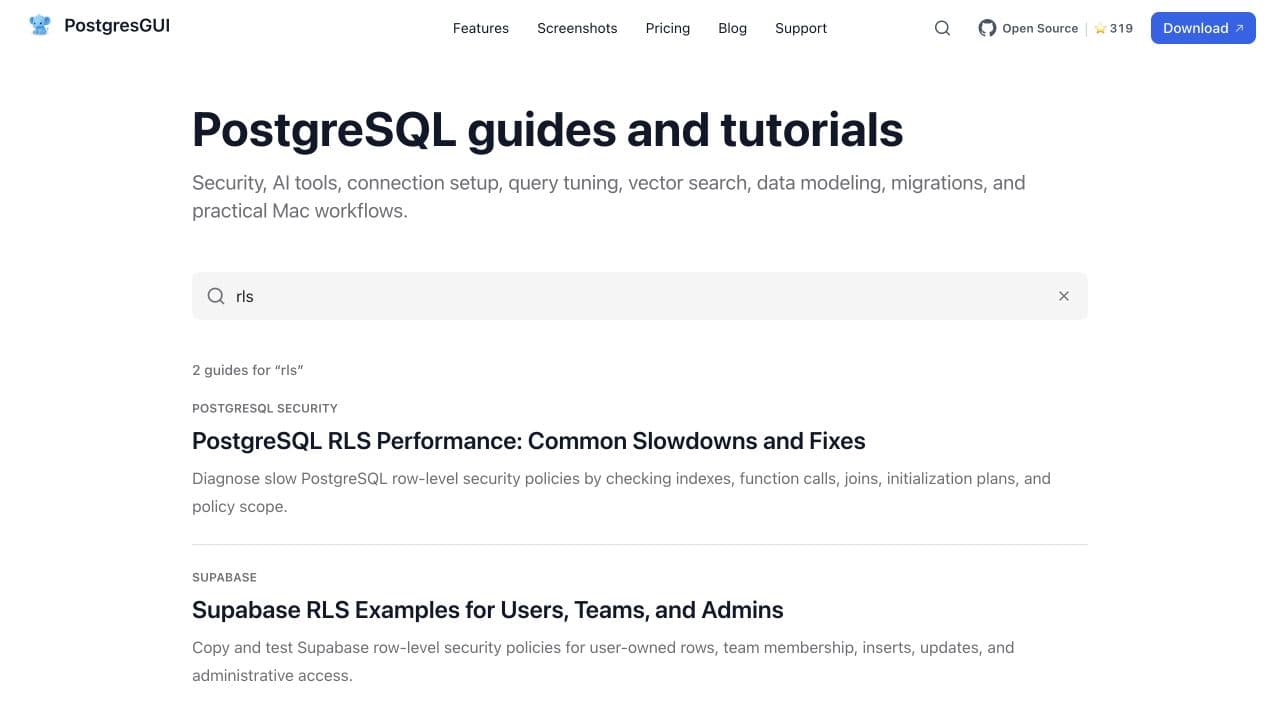This screenshot has width=1280, height=720.
Task: Click the PostgresGUI elephant logo icon
Action: [x=40, y=26]
